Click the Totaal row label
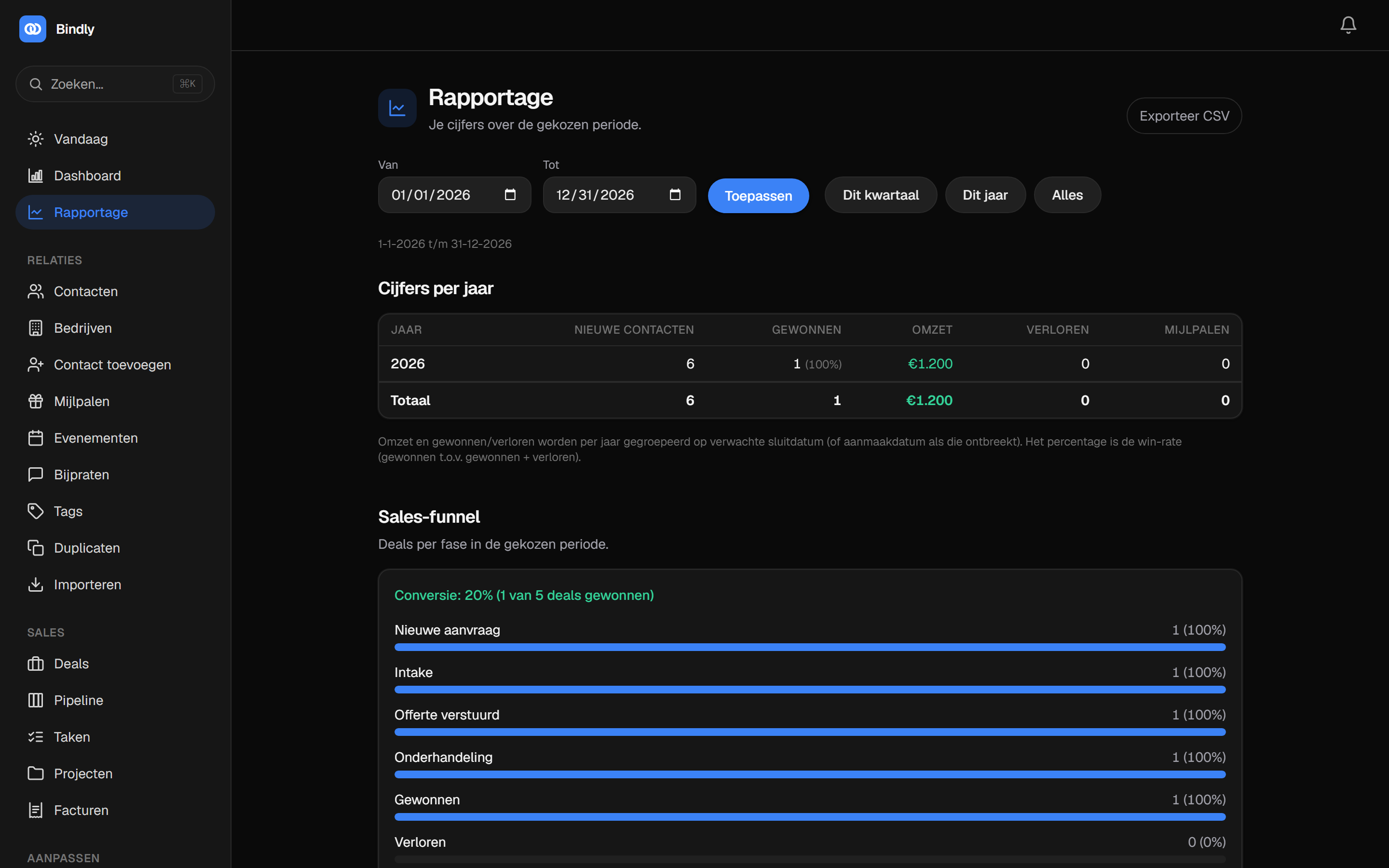 coord(410,401)
